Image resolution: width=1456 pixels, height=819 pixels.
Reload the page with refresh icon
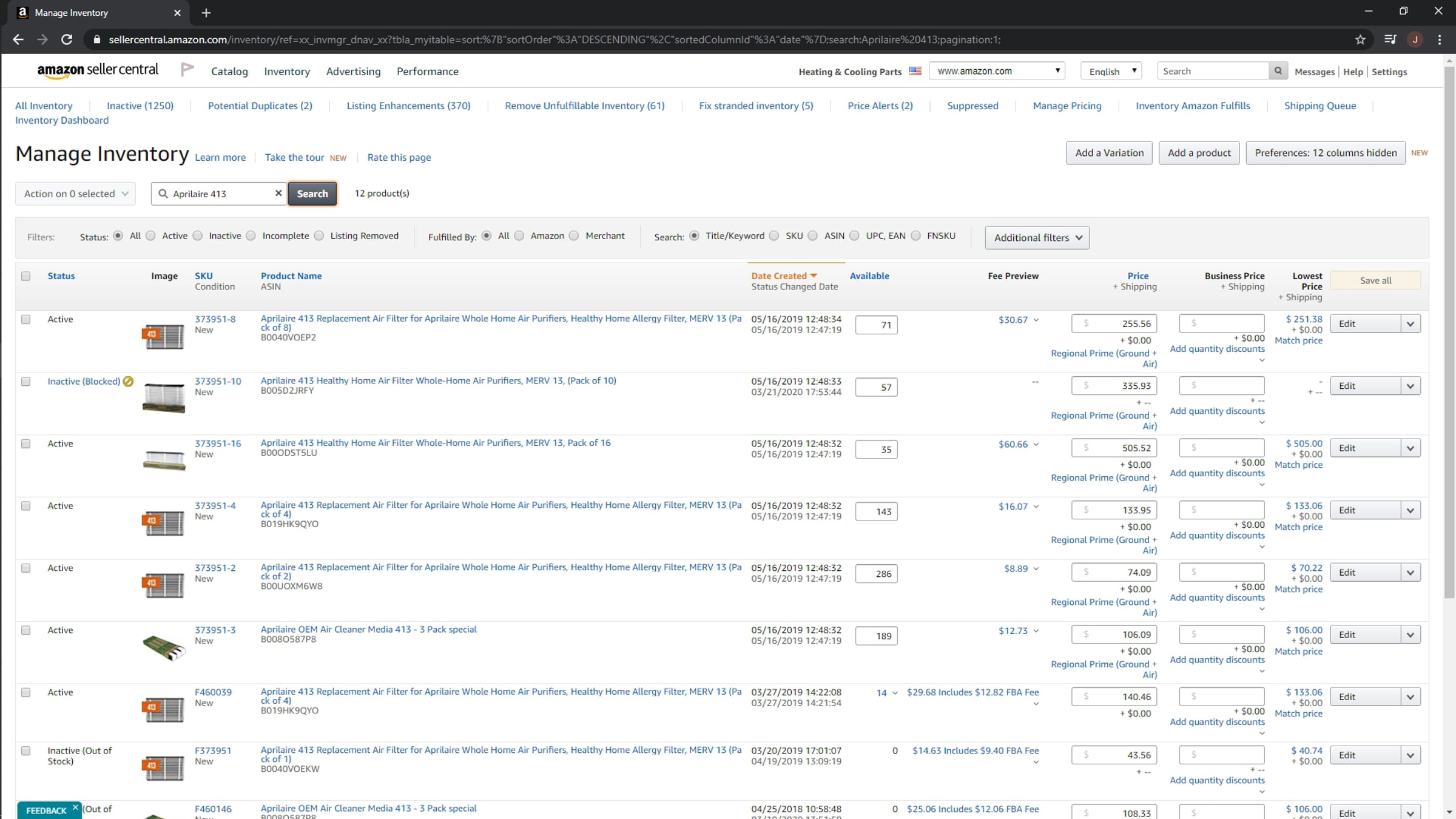click(x=67, y=39)
